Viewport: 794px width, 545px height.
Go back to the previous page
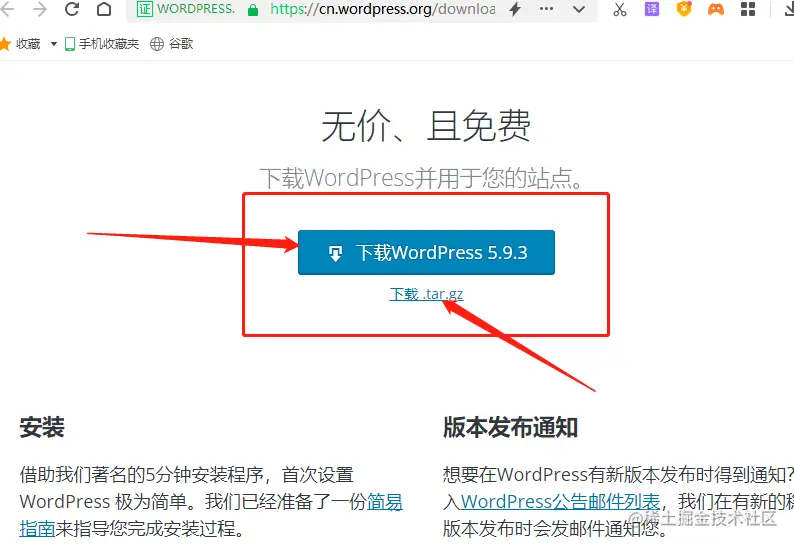(x=7, y=9)
